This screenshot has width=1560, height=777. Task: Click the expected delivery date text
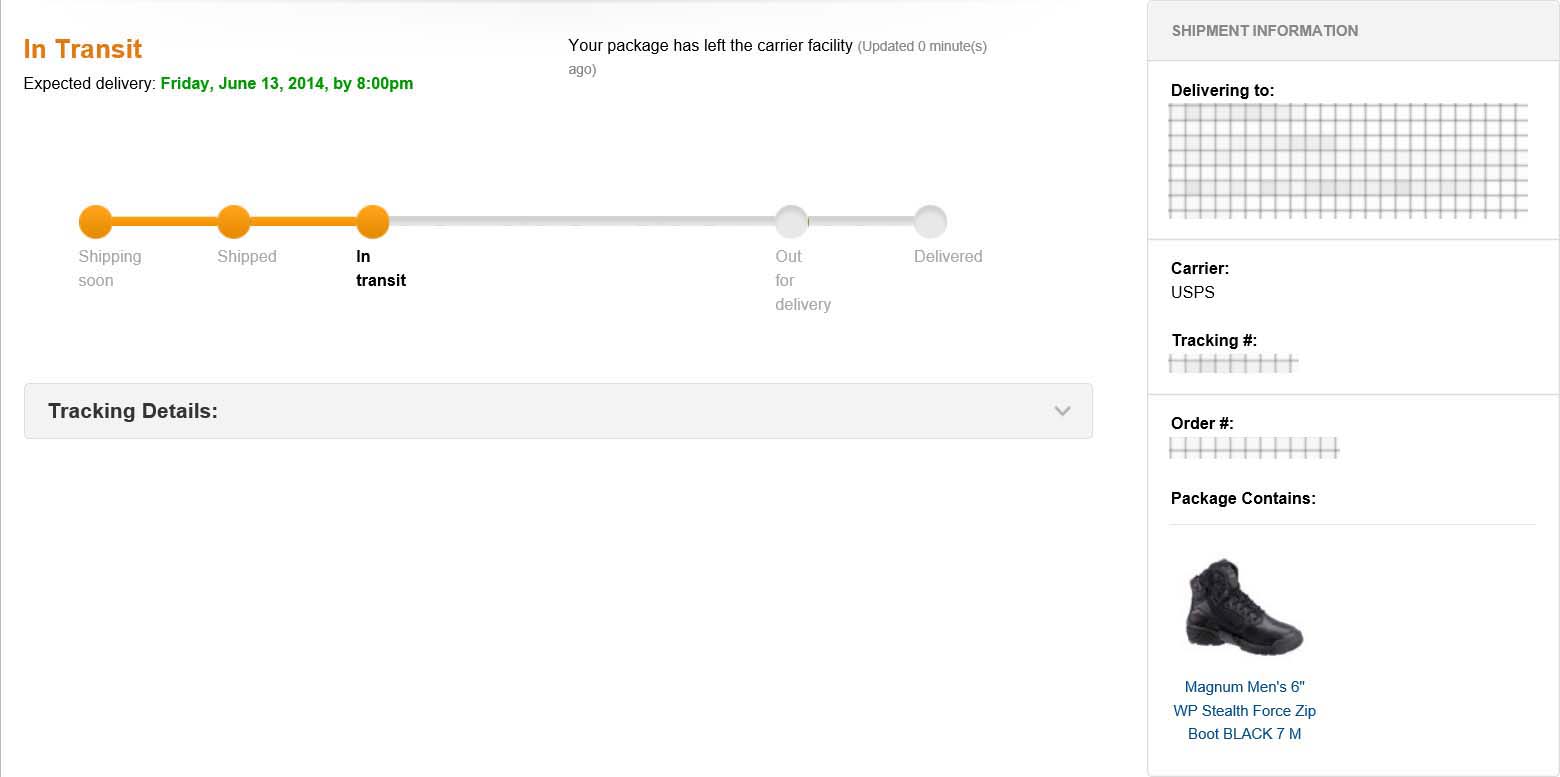coord(287,84)
